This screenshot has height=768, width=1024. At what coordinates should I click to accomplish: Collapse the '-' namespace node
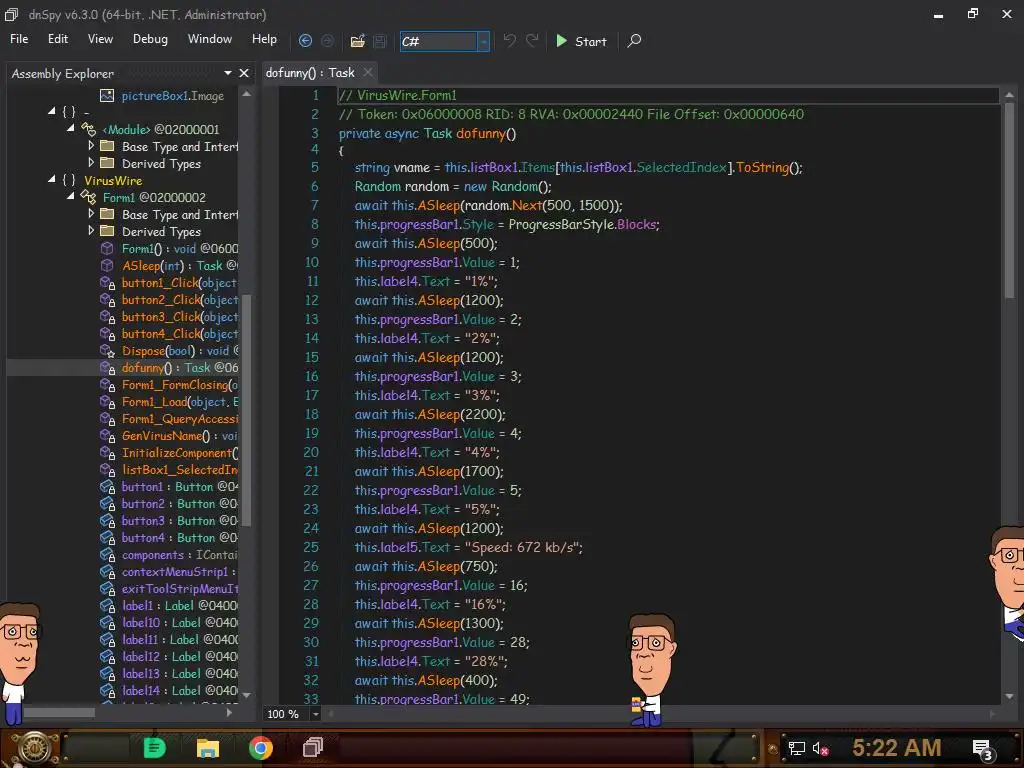(52, 111)
